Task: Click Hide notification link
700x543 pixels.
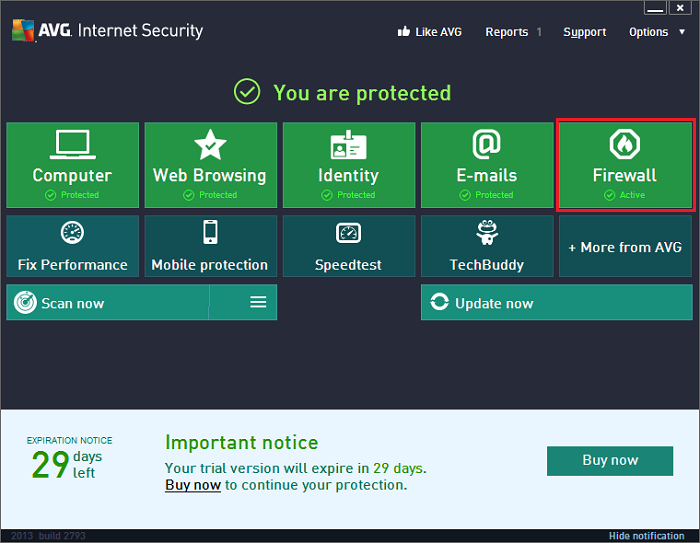Action: pos(646,535)
